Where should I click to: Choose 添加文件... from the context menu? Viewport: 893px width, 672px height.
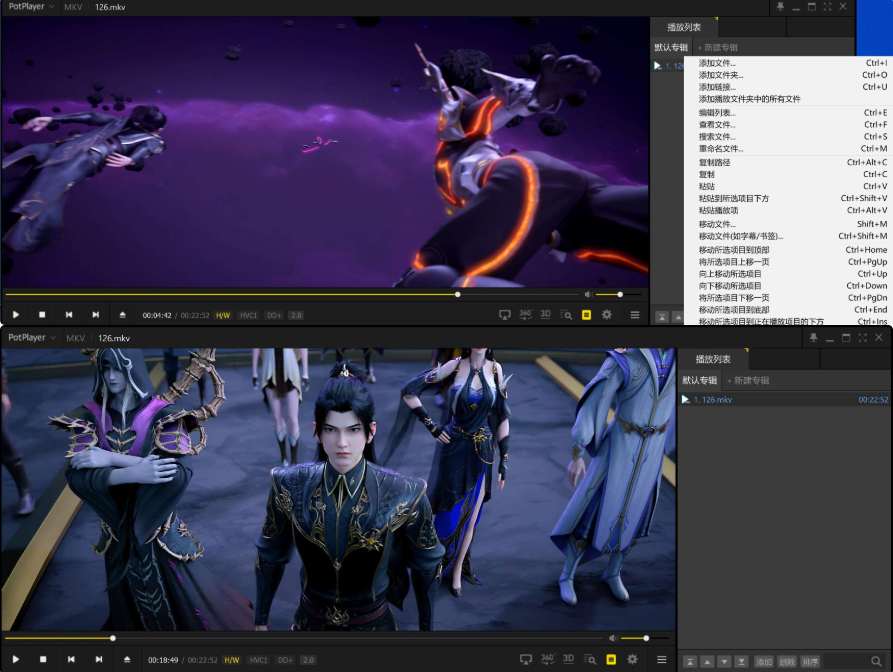pos(717,63)
